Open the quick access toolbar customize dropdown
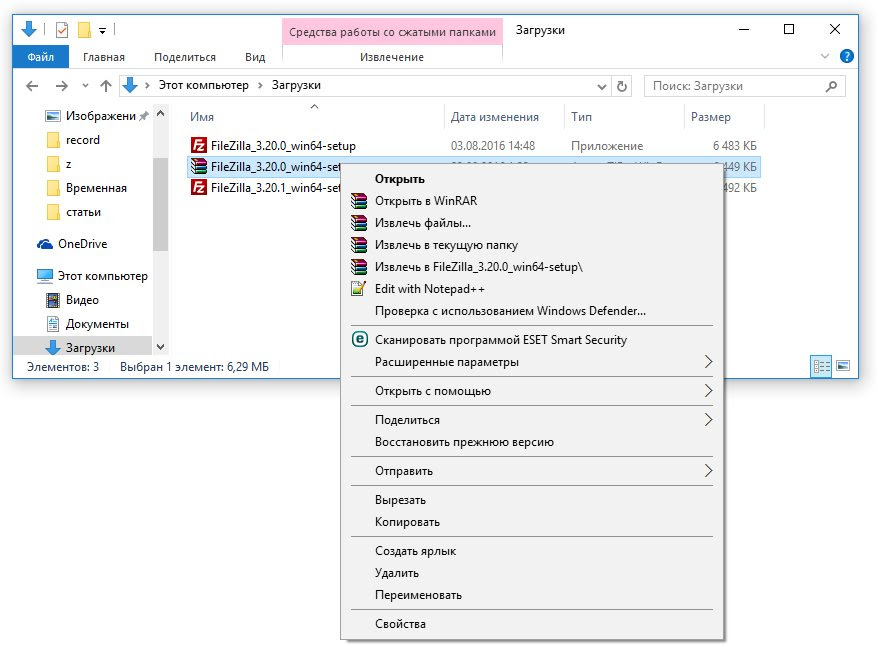Image resolution: width=877 pixels, height=647 pixels. [x=102, y=31]
